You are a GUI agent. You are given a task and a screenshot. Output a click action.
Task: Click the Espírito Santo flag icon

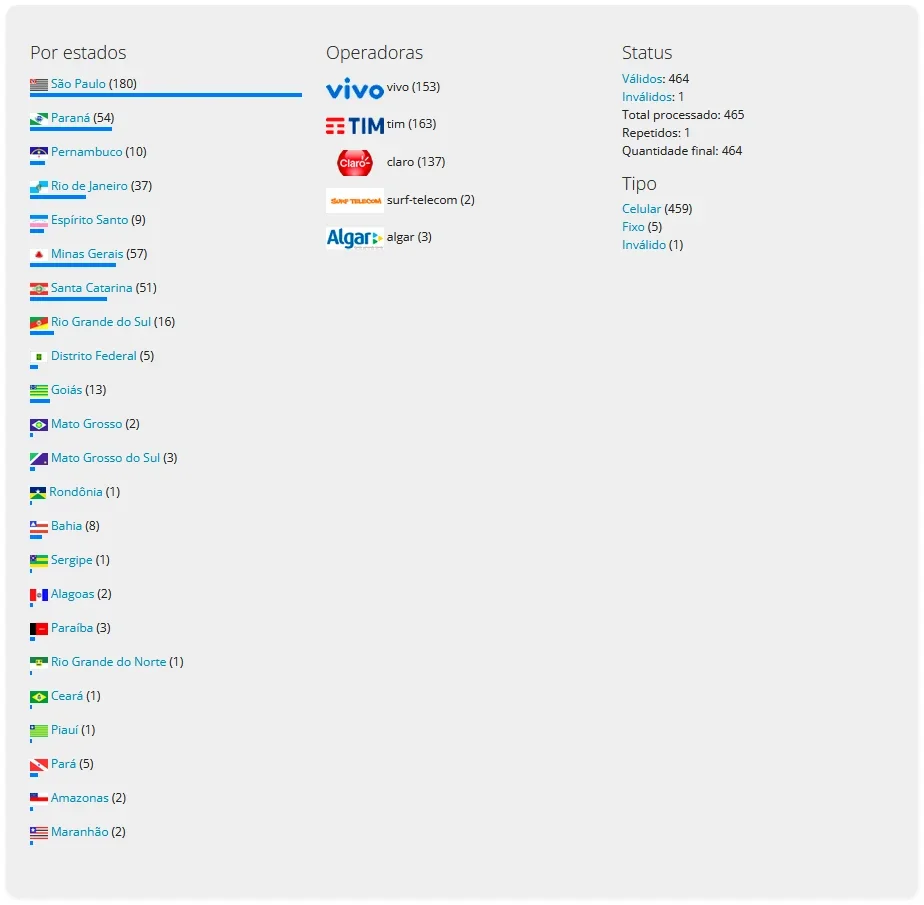[x=39, y=222]
